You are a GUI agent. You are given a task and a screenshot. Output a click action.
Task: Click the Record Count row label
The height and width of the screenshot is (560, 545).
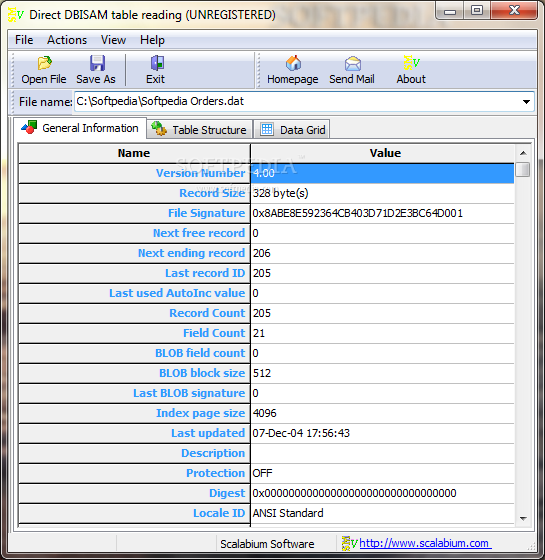tap(134, 314)
